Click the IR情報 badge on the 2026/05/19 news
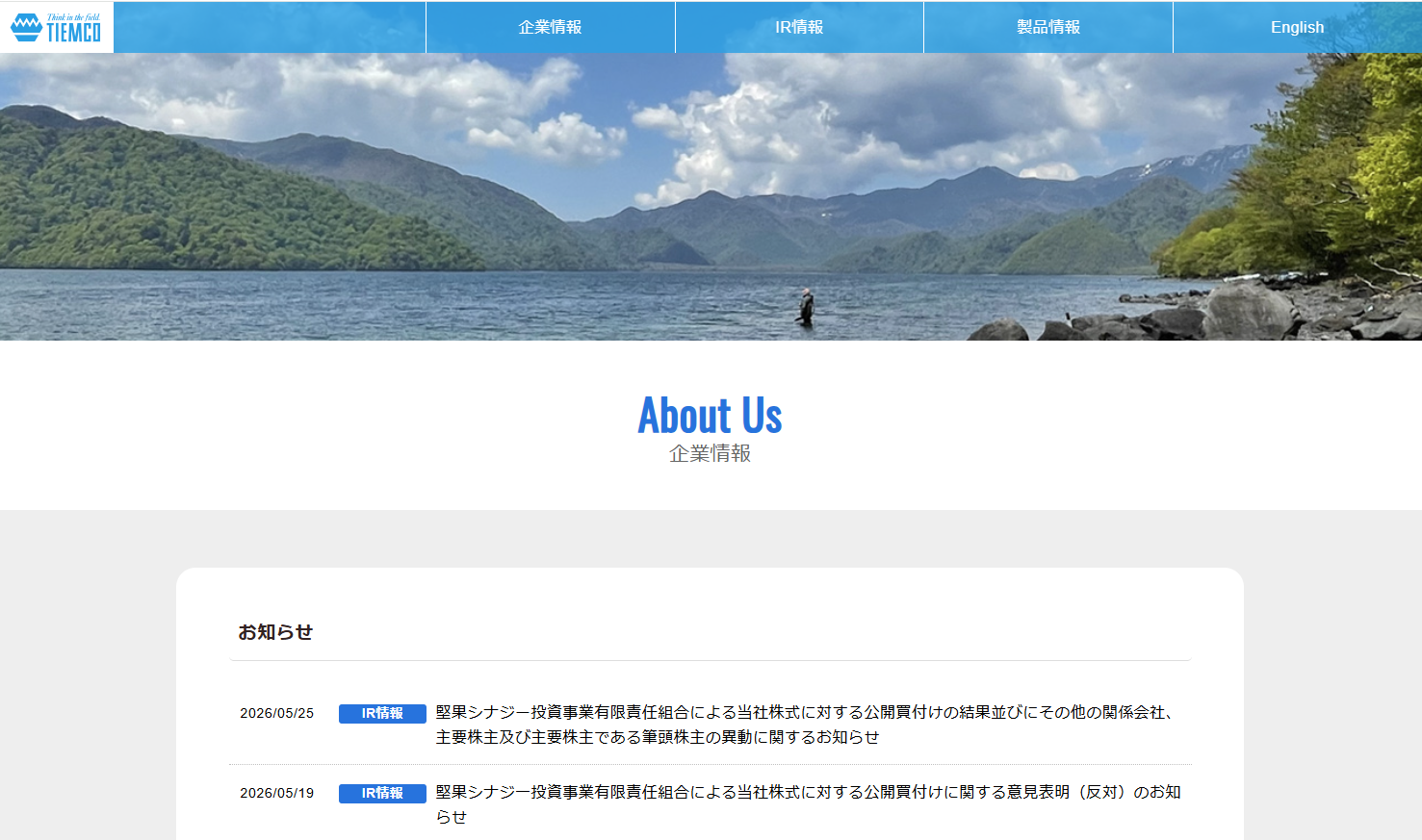The width and height of the screenshot is (1422, 840). tap(382, 793)
